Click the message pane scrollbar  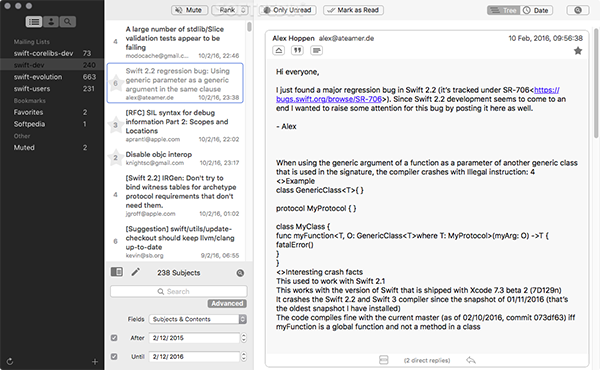click(596, 82)
